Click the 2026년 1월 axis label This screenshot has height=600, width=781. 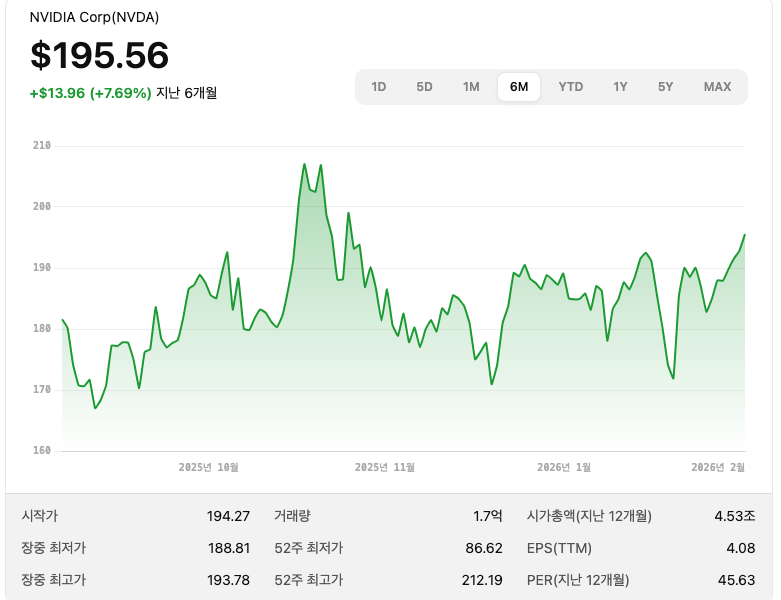[x=564, y=467]
